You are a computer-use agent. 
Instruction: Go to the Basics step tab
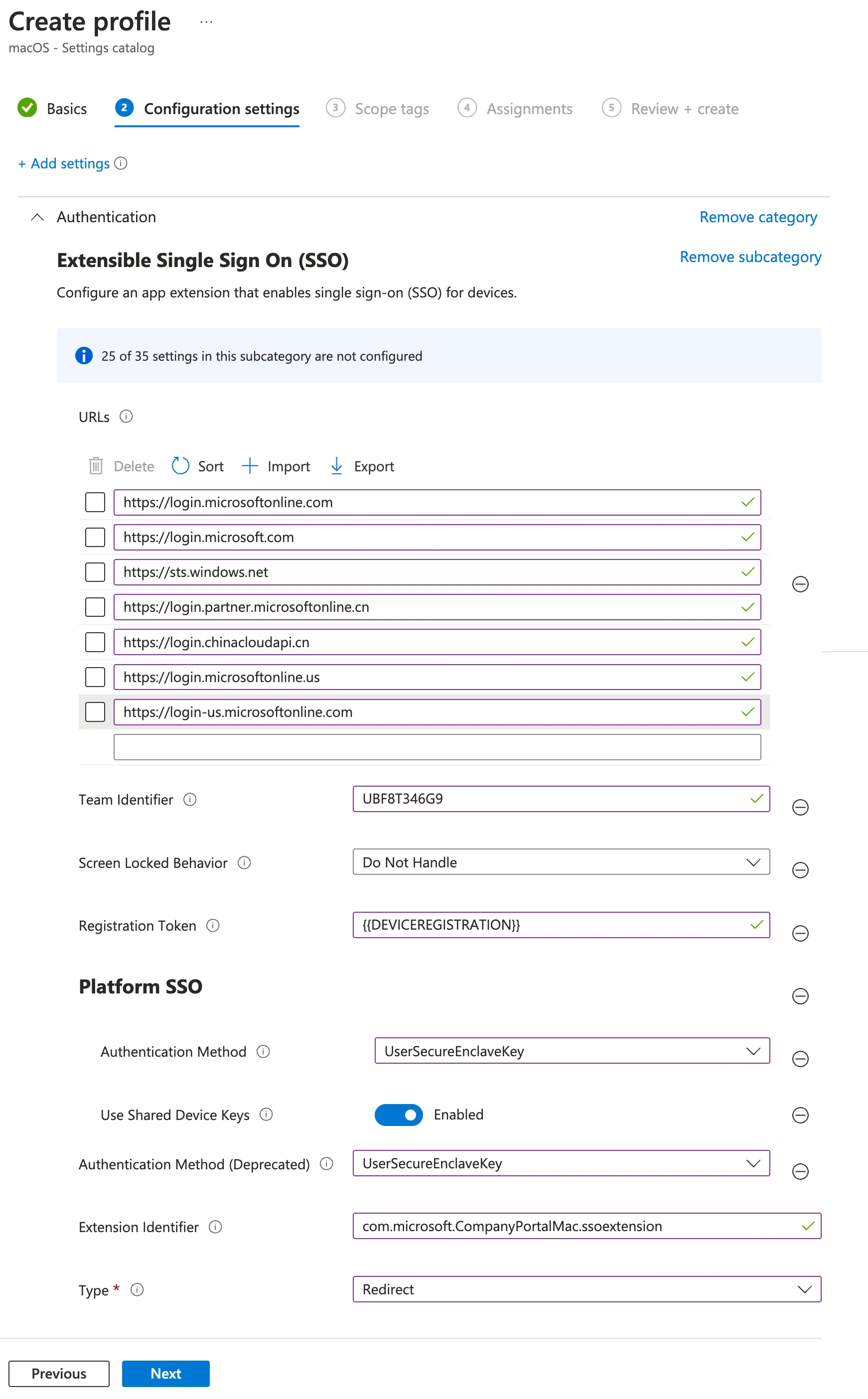(x=52, y=109)
